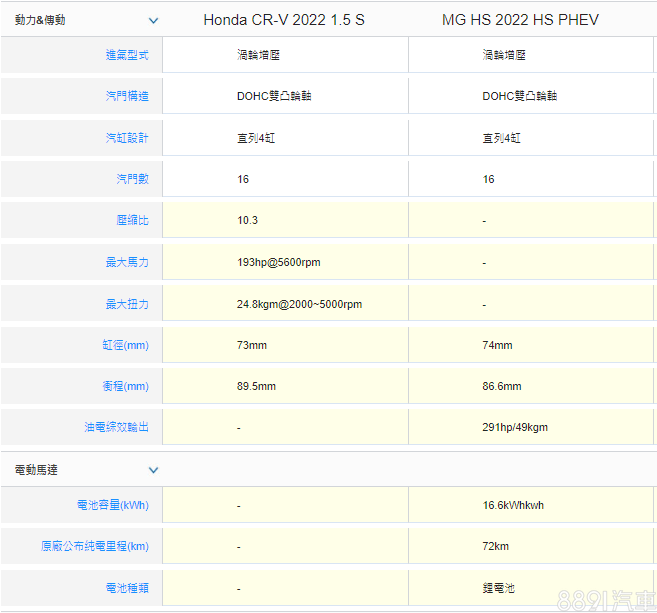657x613 pixels.
Task: Collapse the 電動馬達 section chevron
Action: pos(153,469)
